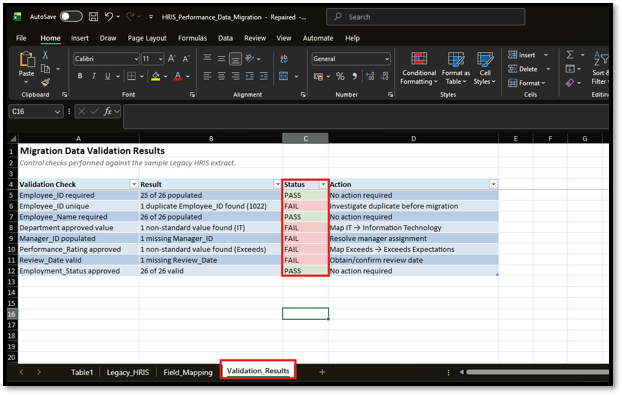Image resolution: width=622 pixels, height=395 pixels.
Task: Open the Table1 sheet tab
Action: 82,372
